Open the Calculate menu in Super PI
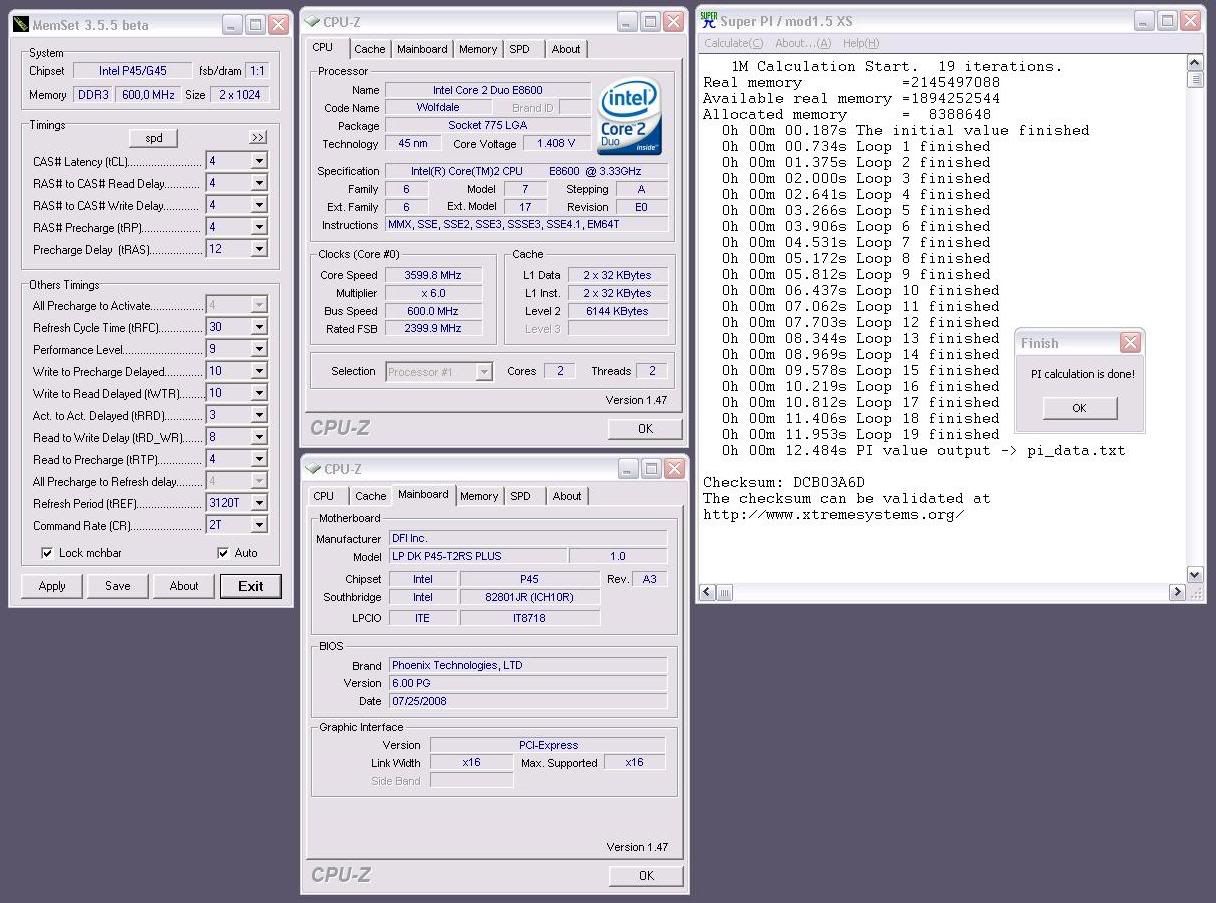This screenshot has width=1216, height=903. point(733,43)
